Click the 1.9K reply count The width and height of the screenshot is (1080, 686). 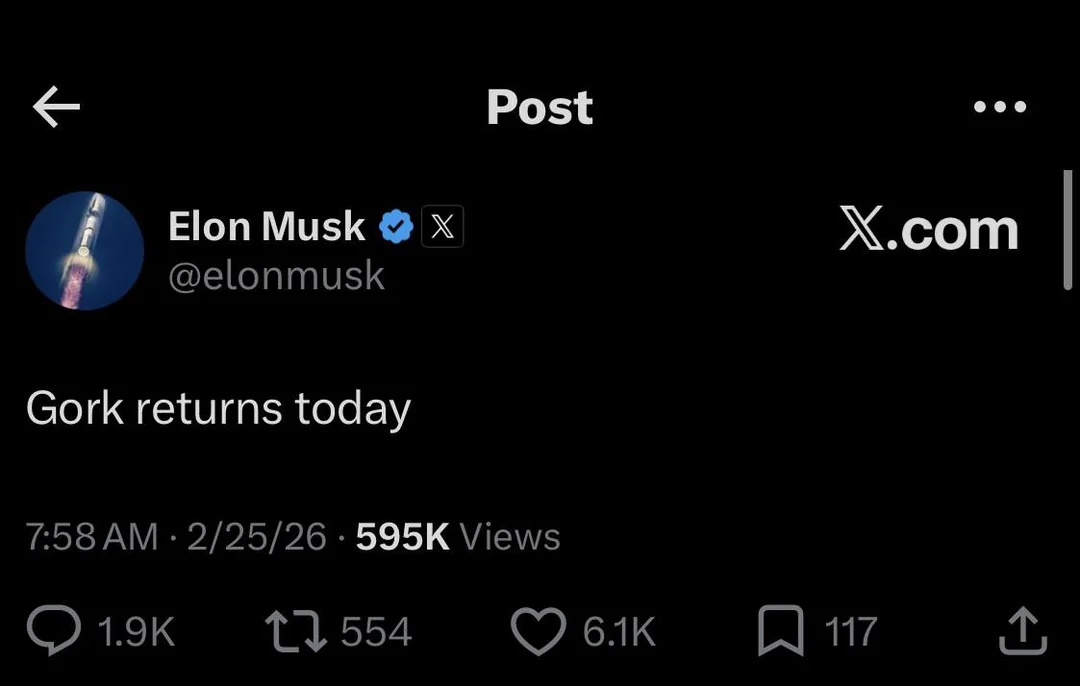(x=137, y=632)
